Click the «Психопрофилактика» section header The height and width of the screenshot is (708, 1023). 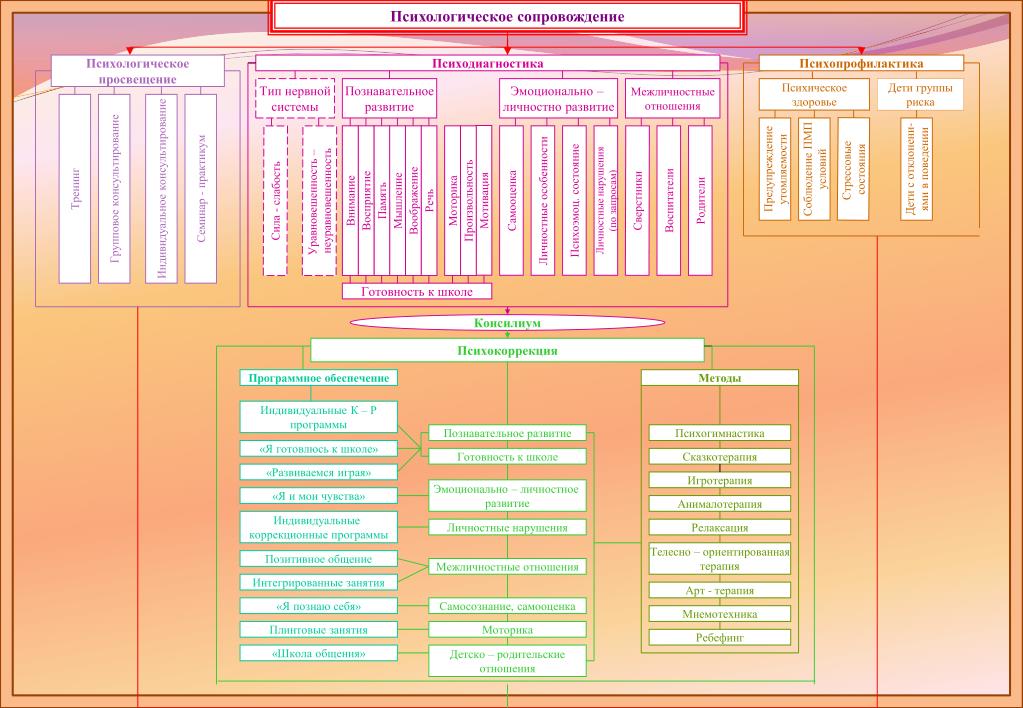tap(861, 63)
